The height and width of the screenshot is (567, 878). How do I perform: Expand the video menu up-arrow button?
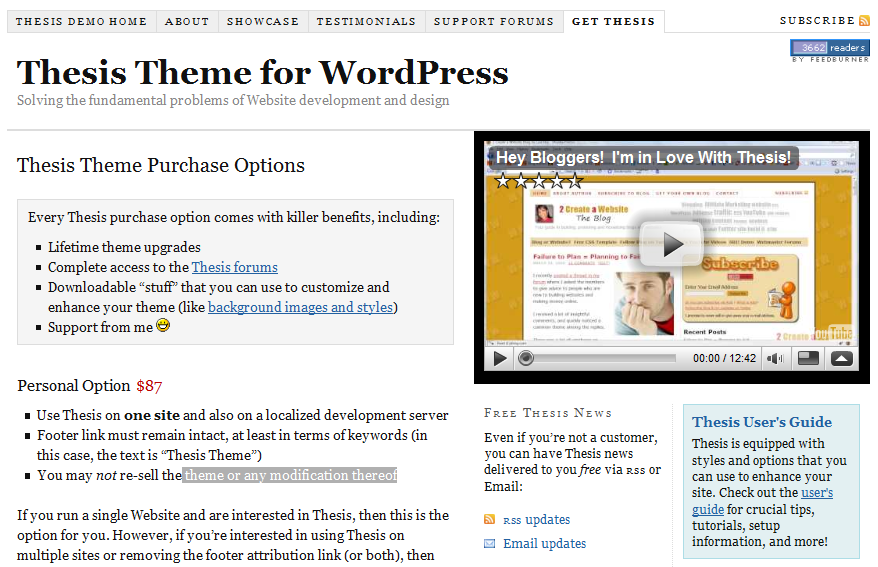841,358
